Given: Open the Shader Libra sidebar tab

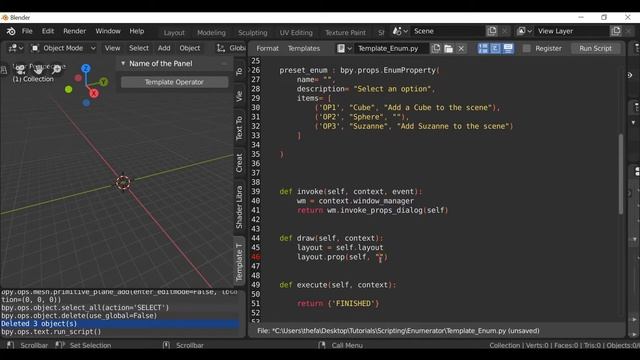Looking at the screenshot, I should pyautogui.click(x=239, y=207).
